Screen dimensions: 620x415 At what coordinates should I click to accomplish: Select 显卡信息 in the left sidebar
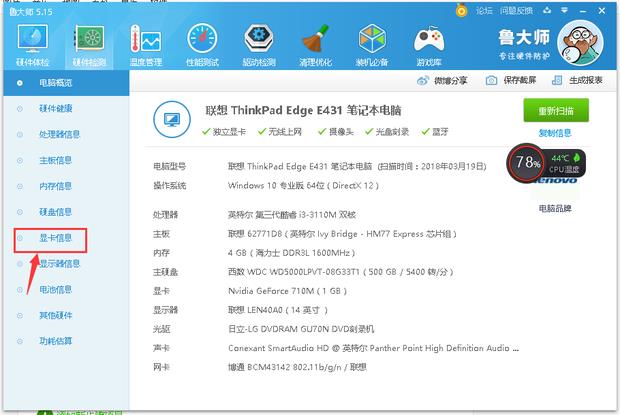click(55, 238)
